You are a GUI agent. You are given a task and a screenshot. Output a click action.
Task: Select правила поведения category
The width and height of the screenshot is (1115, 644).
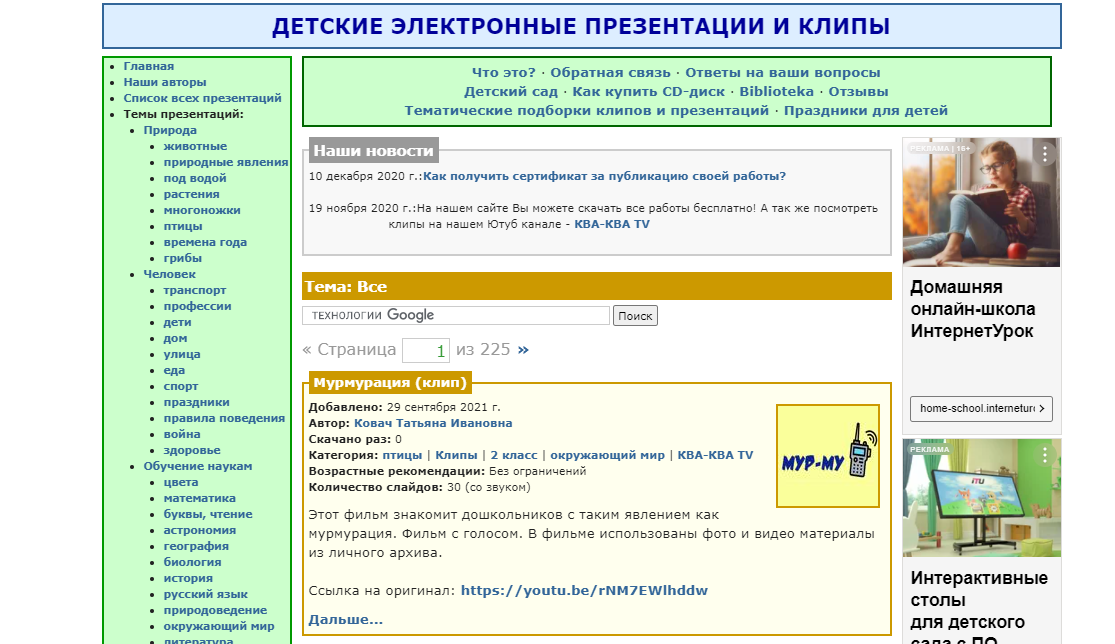pos(224,418)
